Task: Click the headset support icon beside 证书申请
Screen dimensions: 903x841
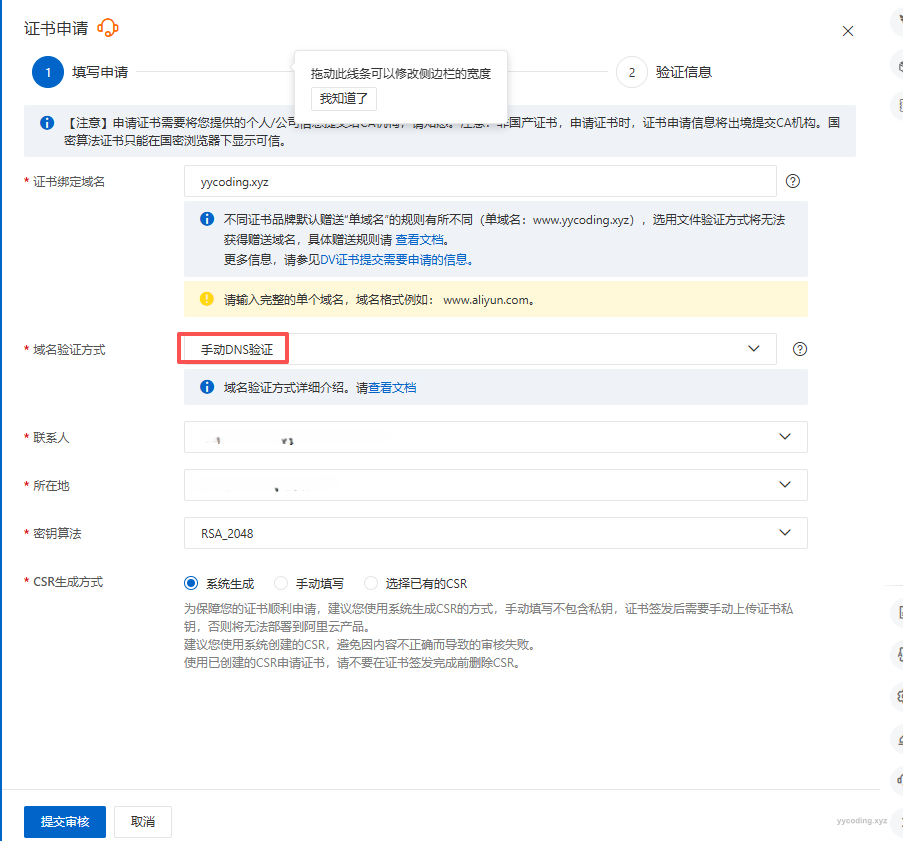Action: point(108,28)
